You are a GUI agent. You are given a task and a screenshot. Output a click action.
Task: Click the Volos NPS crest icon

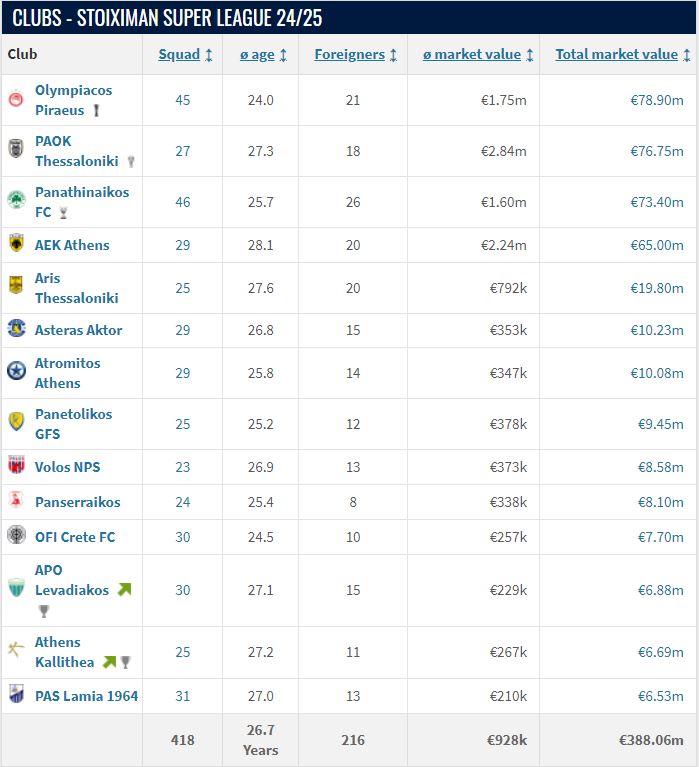click(16, 466)
